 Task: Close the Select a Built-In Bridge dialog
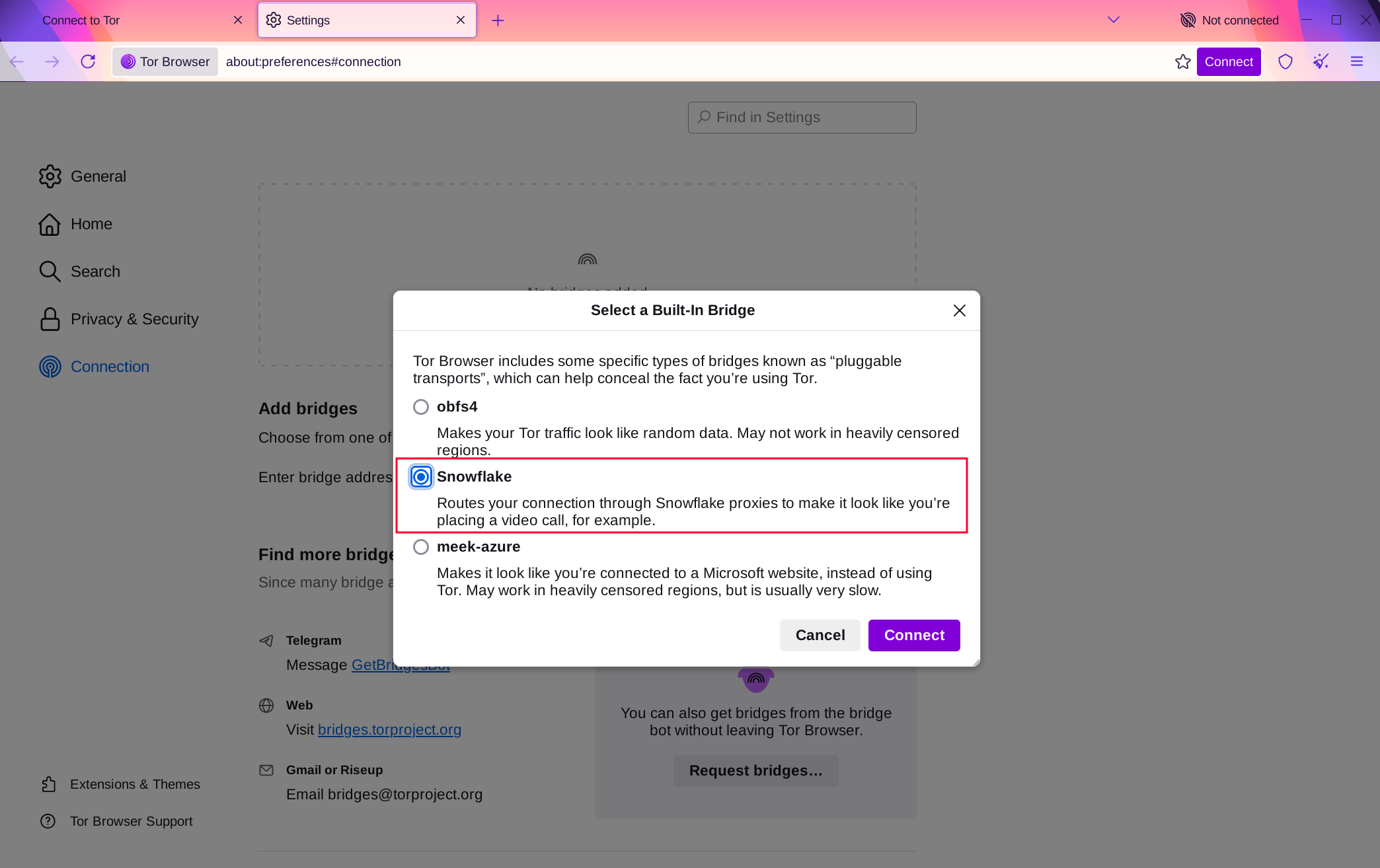[x=960, y=310]
